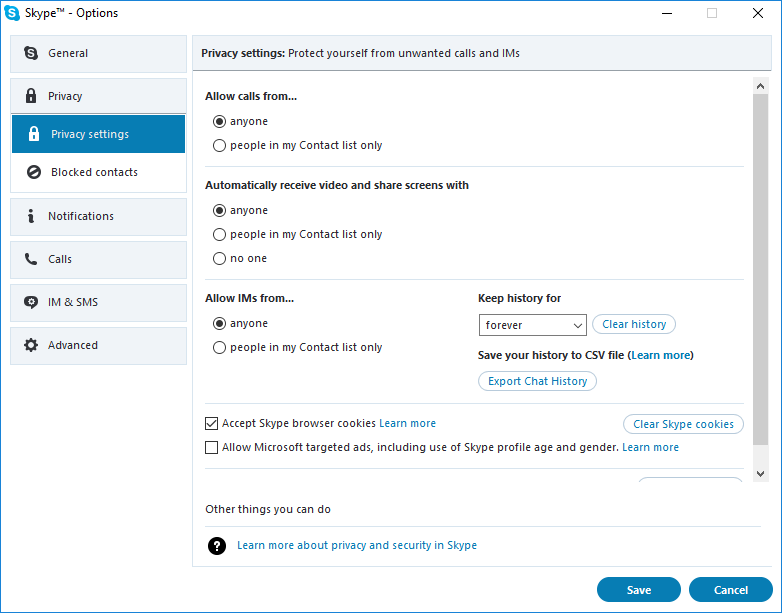
Task: Click the Skype logo in title bar
Action: point(12,13)
